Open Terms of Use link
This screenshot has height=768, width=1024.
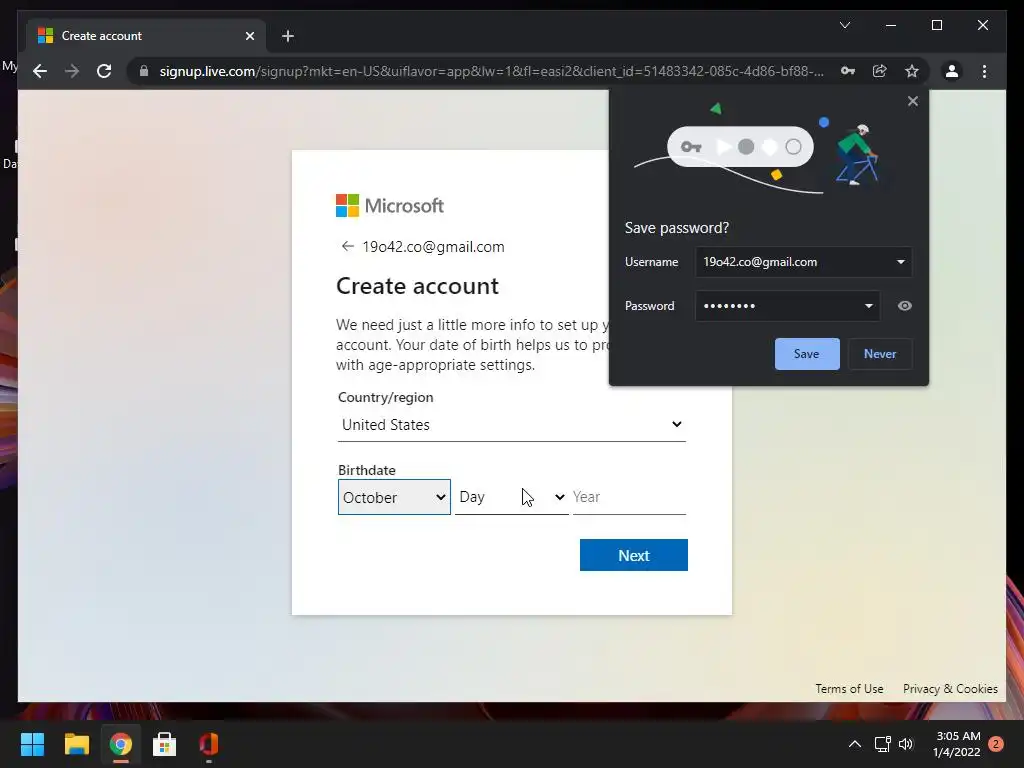point(849,688)
